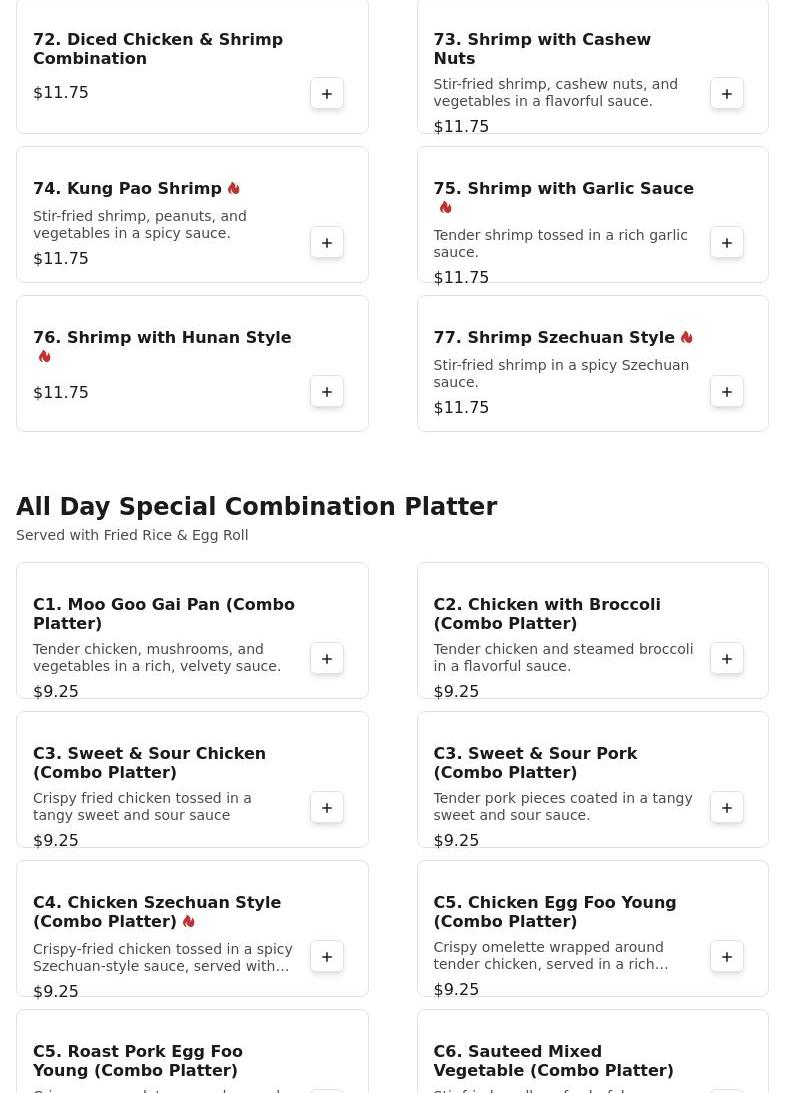
Task: Open Shrimp with Garlic Sauce title
Action: click(563, 189)
